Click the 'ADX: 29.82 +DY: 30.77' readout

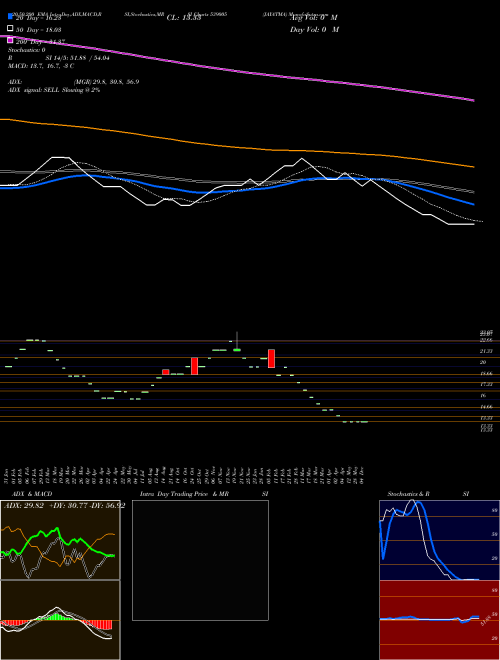(x=64, y=506)
